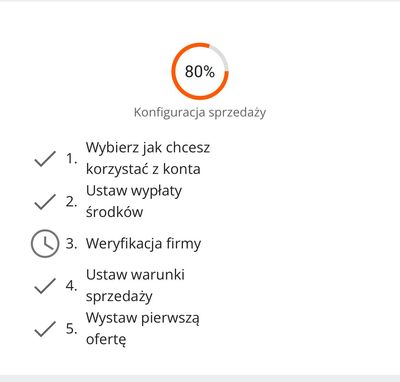This screenshot has height=382, width=400.
Task: Click the gray unfilled part of progress ring
Action: [x=220, y=55]
